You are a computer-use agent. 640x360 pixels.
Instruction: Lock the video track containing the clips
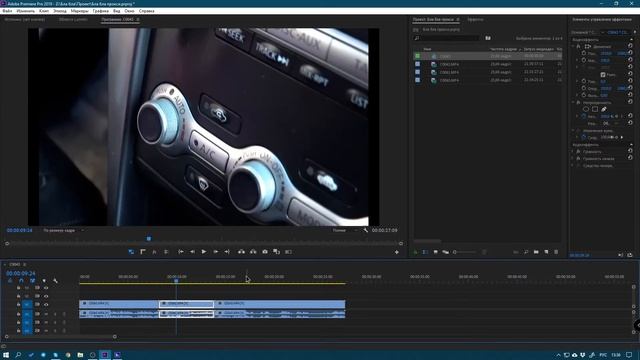pyautogui.click(x=18, y=304)
